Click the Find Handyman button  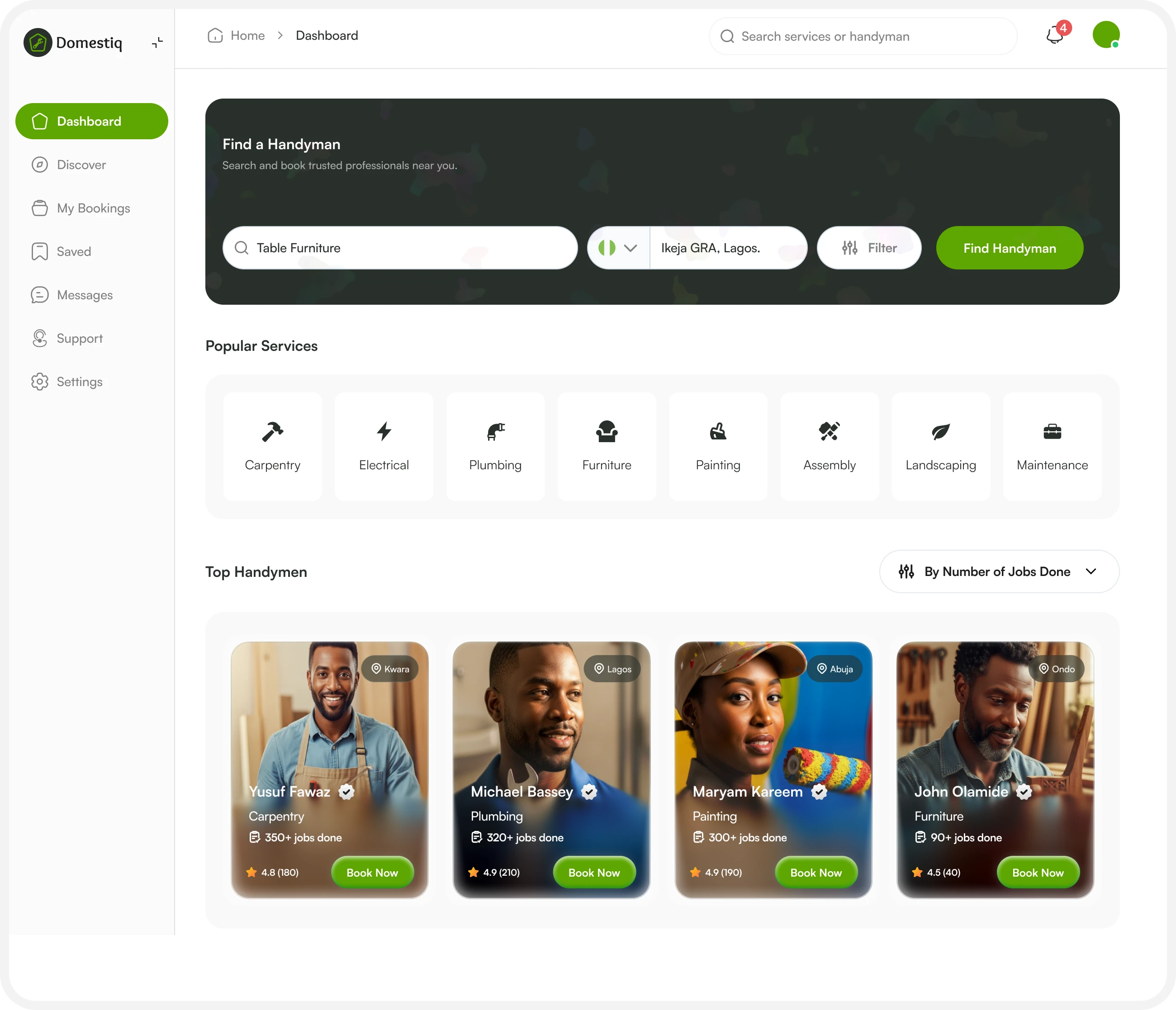pyautogui.click(x=1009, y=248)
